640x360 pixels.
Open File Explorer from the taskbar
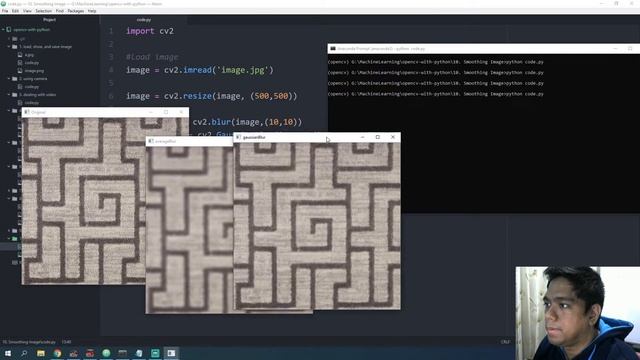[41, 353]
